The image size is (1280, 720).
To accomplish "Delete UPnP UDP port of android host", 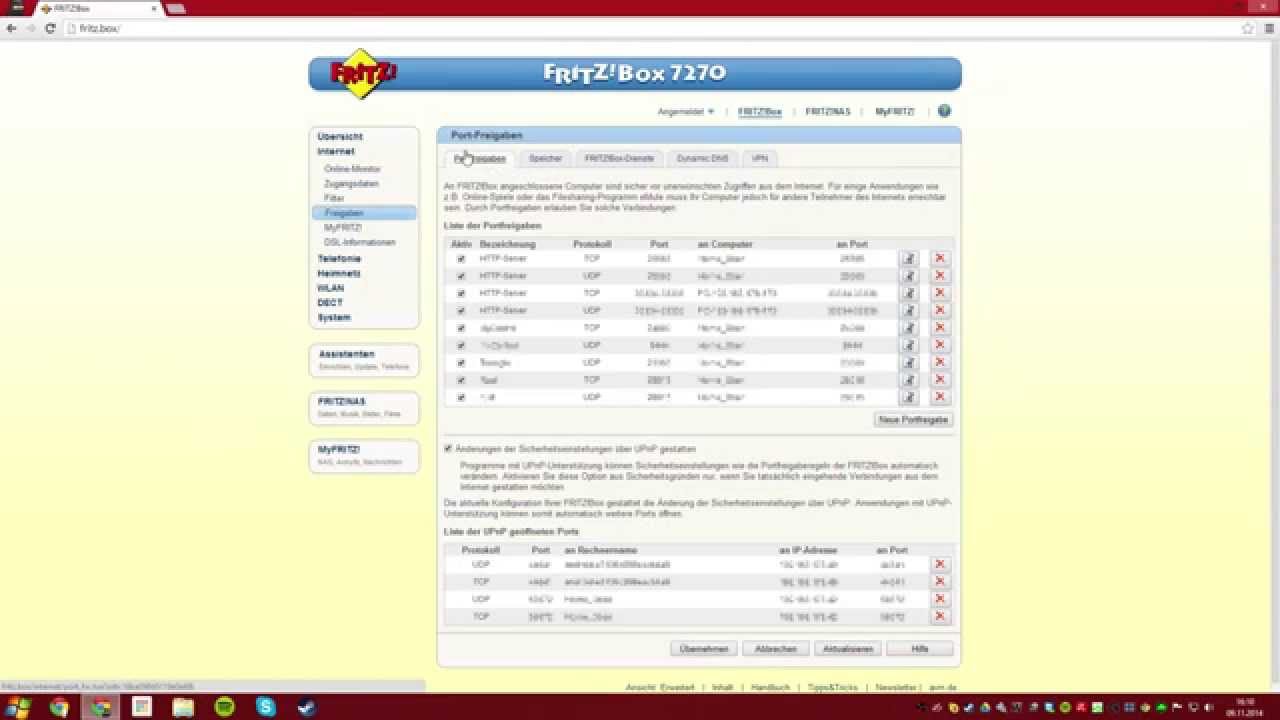I will point(940,564).
